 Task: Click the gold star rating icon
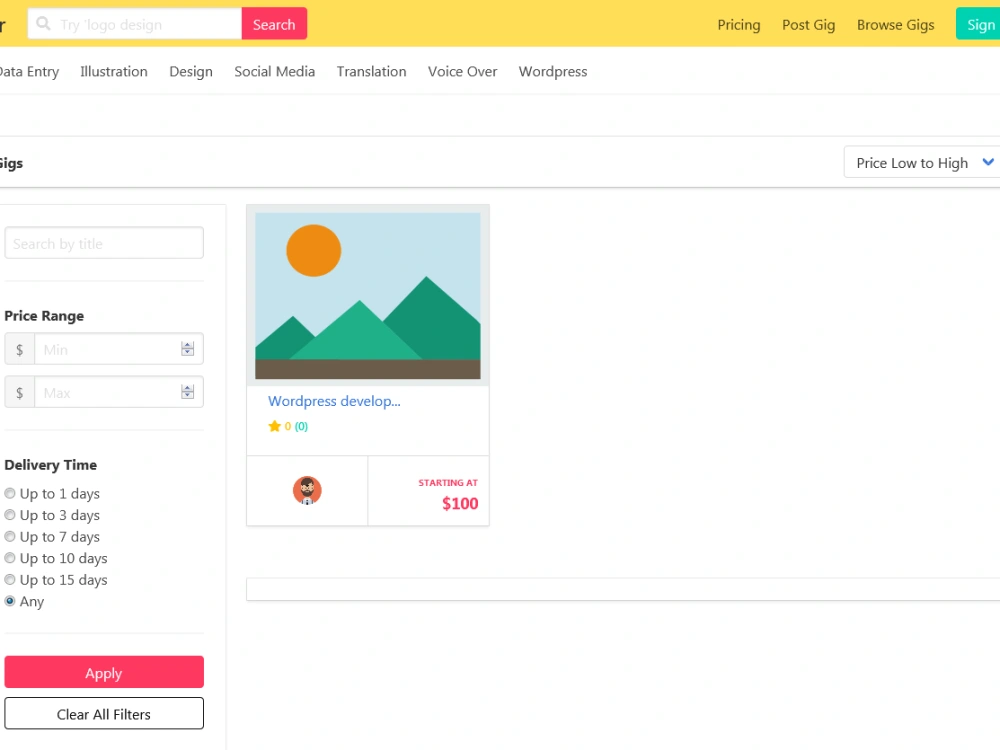(274, 426)
